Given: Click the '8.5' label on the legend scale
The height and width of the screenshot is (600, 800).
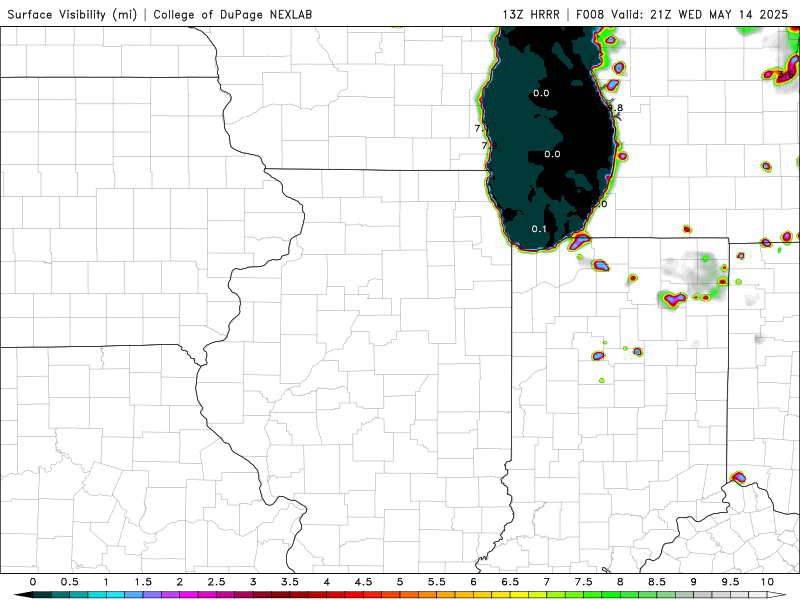Looking at the screenshot, I should point(657,582).
